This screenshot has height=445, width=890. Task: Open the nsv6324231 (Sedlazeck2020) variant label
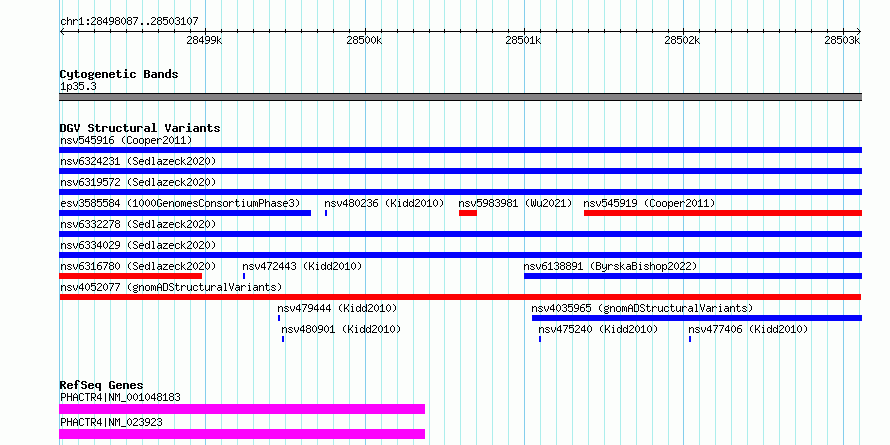[138, 161]
